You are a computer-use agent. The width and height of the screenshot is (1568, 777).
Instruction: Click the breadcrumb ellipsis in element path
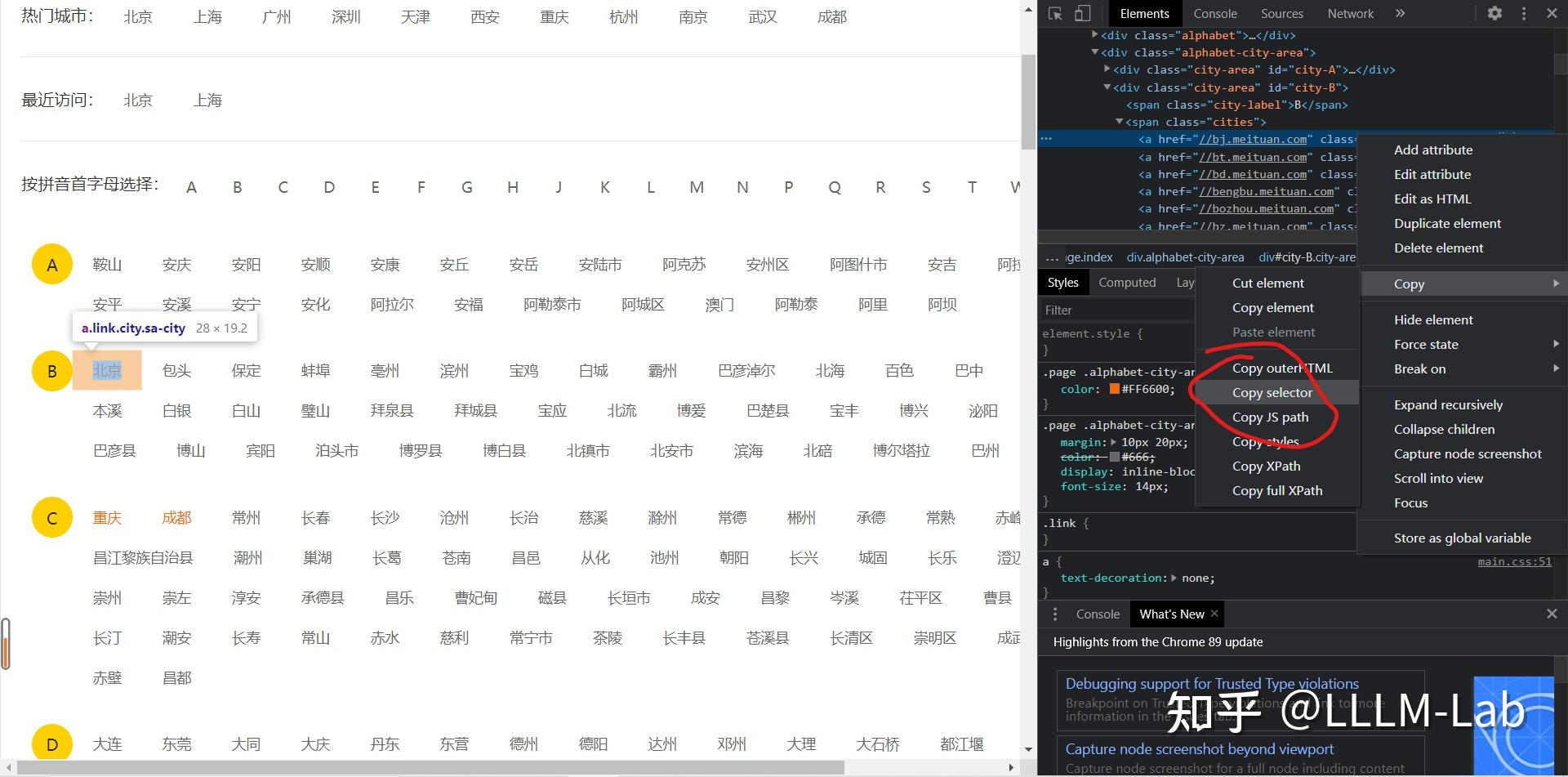[x=1051, y=257]
